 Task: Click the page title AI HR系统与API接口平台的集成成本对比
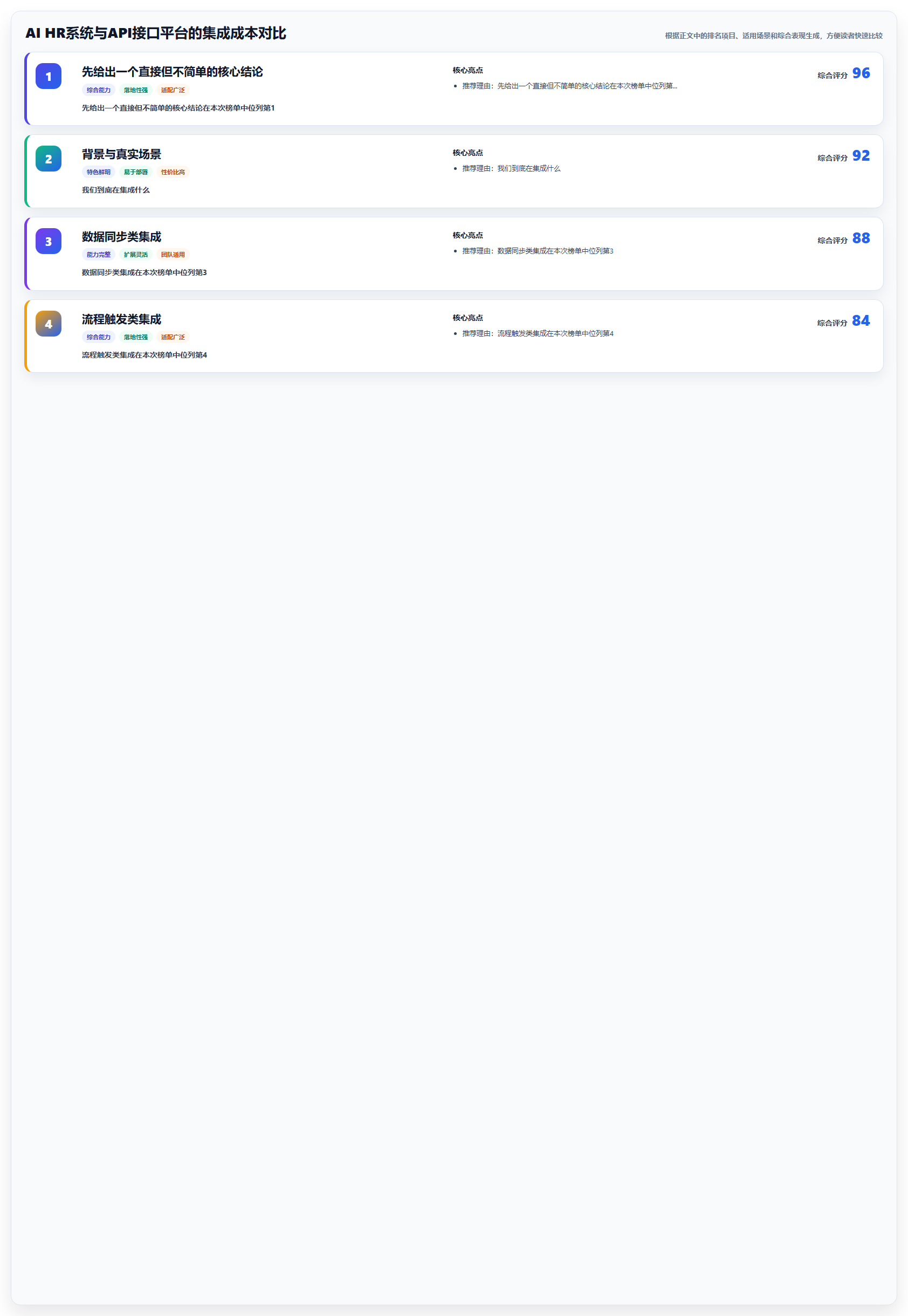click(x=155, y=33)
